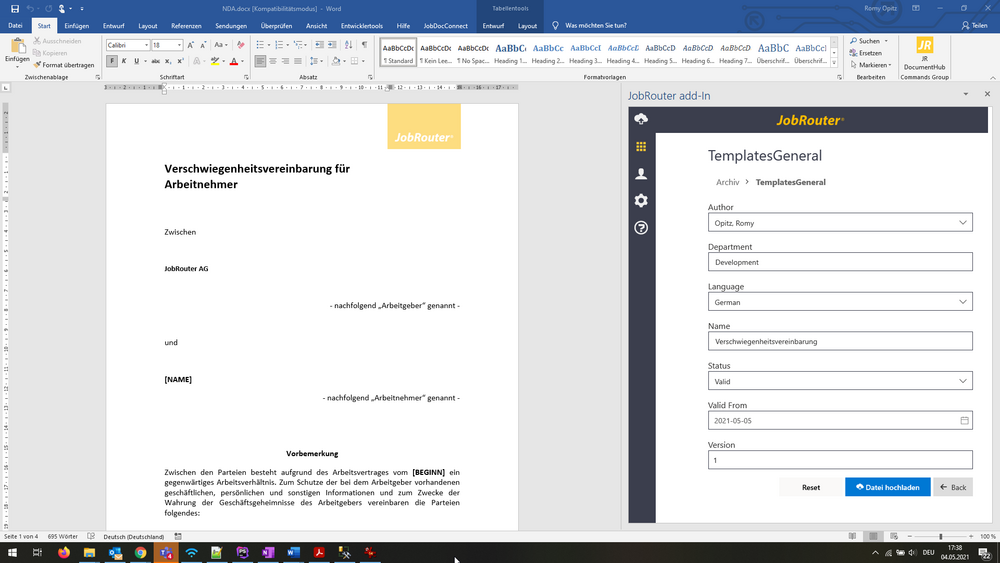The image size is (1000, 563).
Task: Open JobRouter settings gear icon
Action: (641, 200)
